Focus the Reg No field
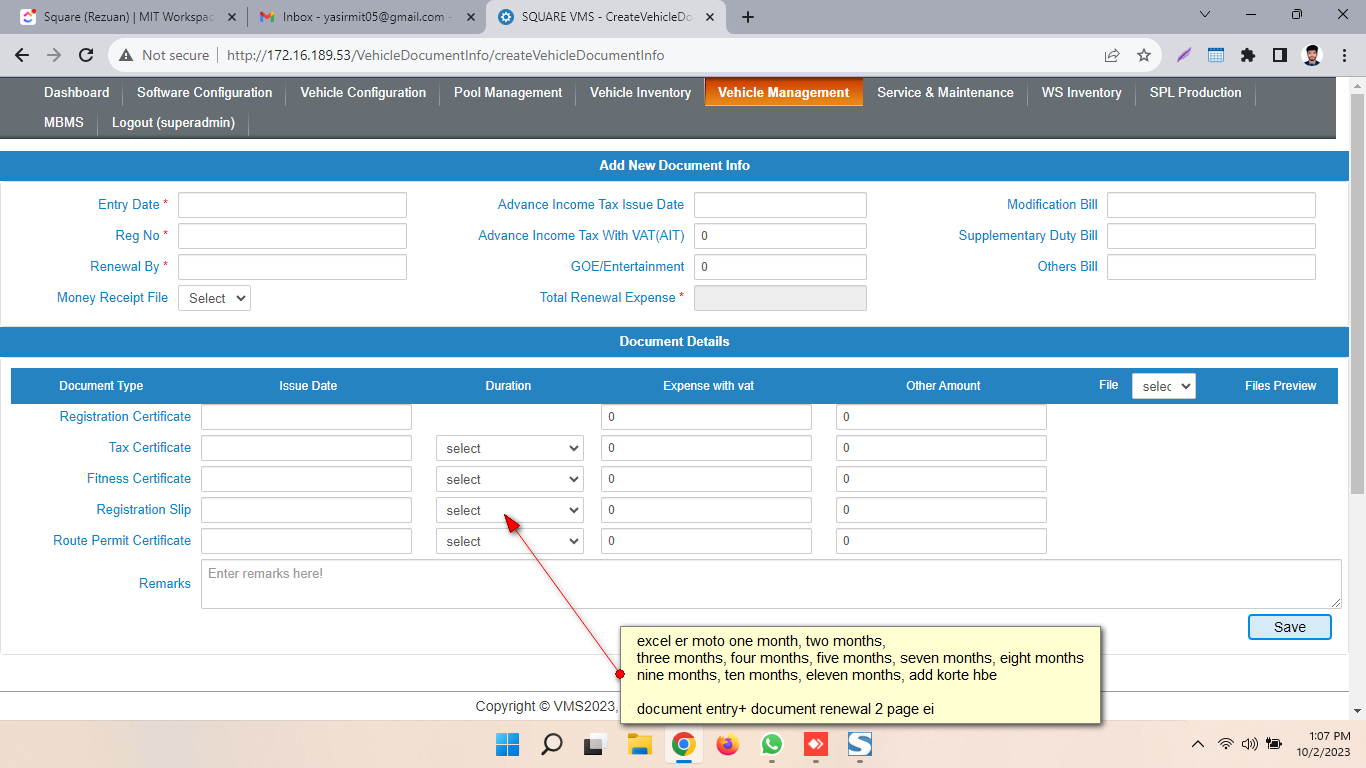 pos(292,236)
